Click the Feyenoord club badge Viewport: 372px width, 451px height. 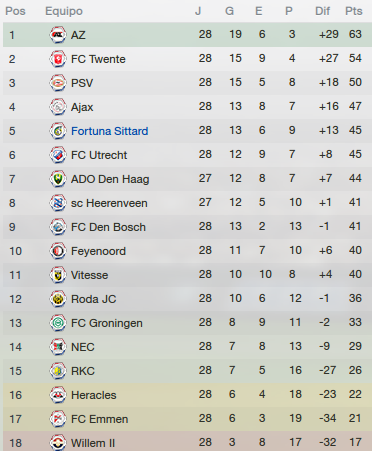pyautogui.click(x=58, y=251)
